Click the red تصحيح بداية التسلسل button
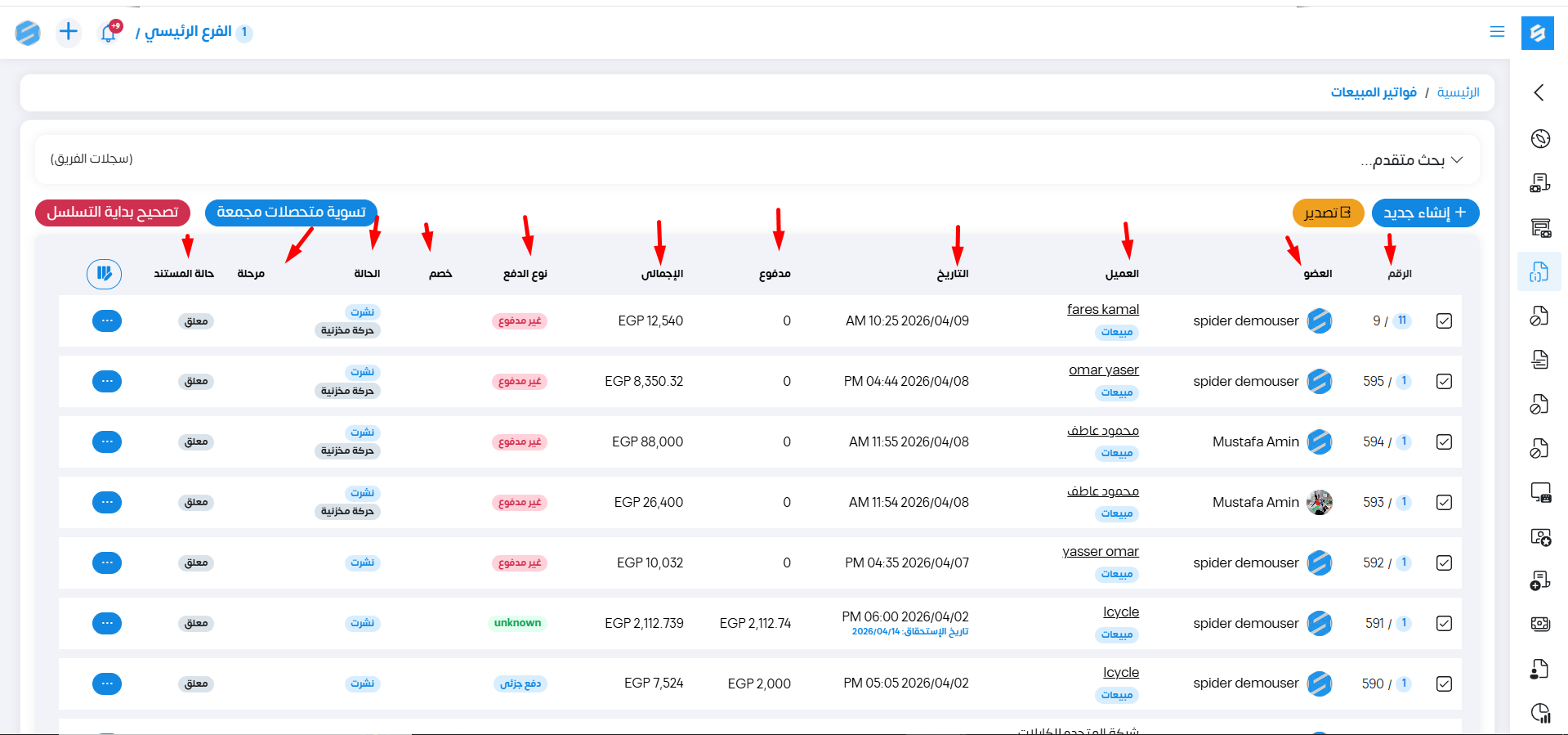The image size is (1568, 735). [x=113, y=213]
